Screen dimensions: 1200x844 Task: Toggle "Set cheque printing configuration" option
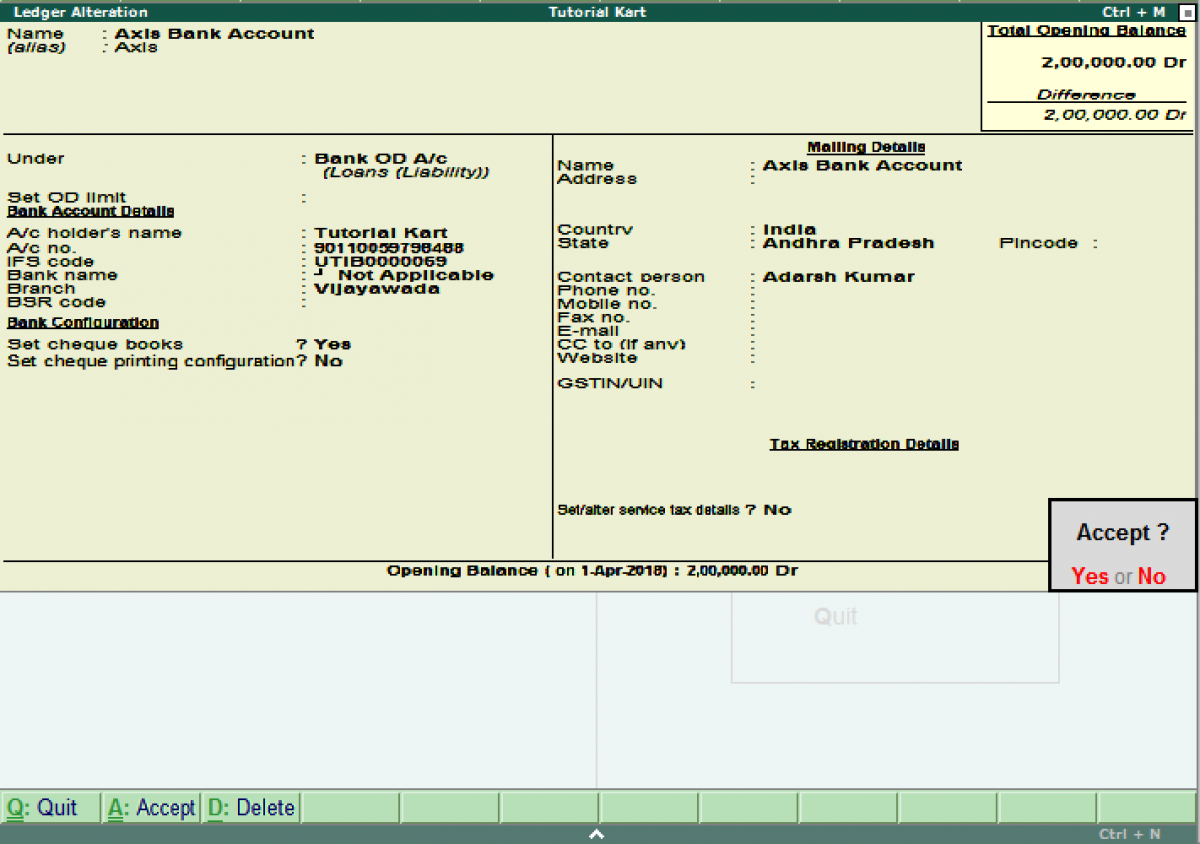[x=327, y=361]
